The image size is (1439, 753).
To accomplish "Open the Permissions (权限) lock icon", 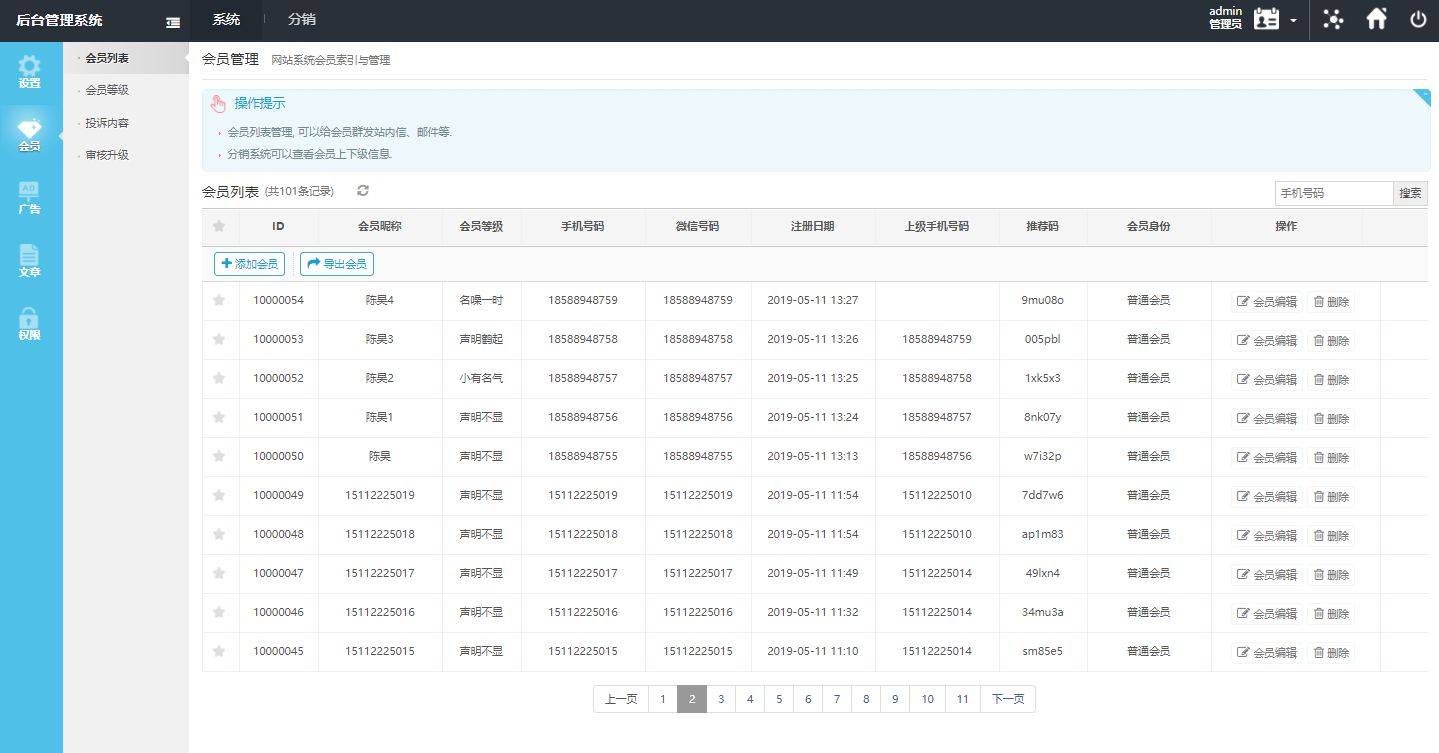I will pos(30,323).
